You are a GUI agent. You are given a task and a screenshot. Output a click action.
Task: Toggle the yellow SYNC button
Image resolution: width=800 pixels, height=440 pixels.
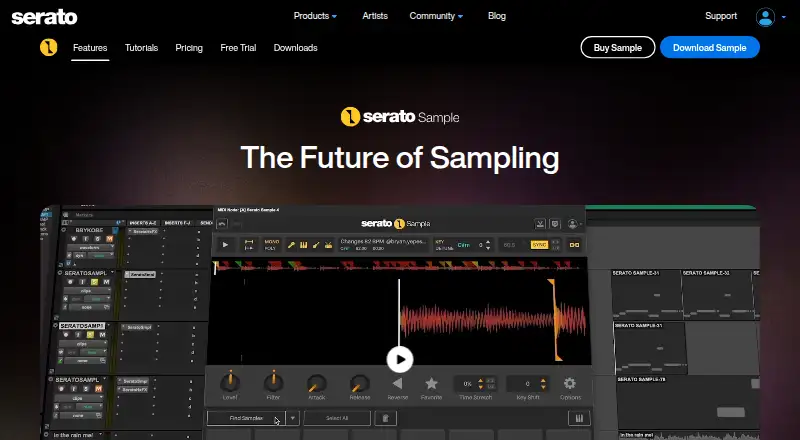(x=539, y=245)
